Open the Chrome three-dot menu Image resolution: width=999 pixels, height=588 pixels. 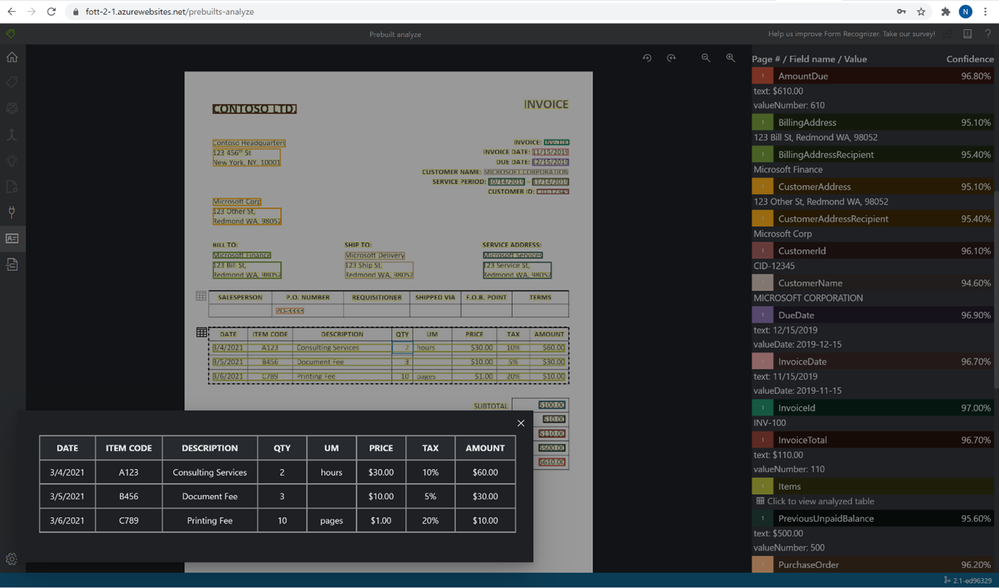coord(985,11)
